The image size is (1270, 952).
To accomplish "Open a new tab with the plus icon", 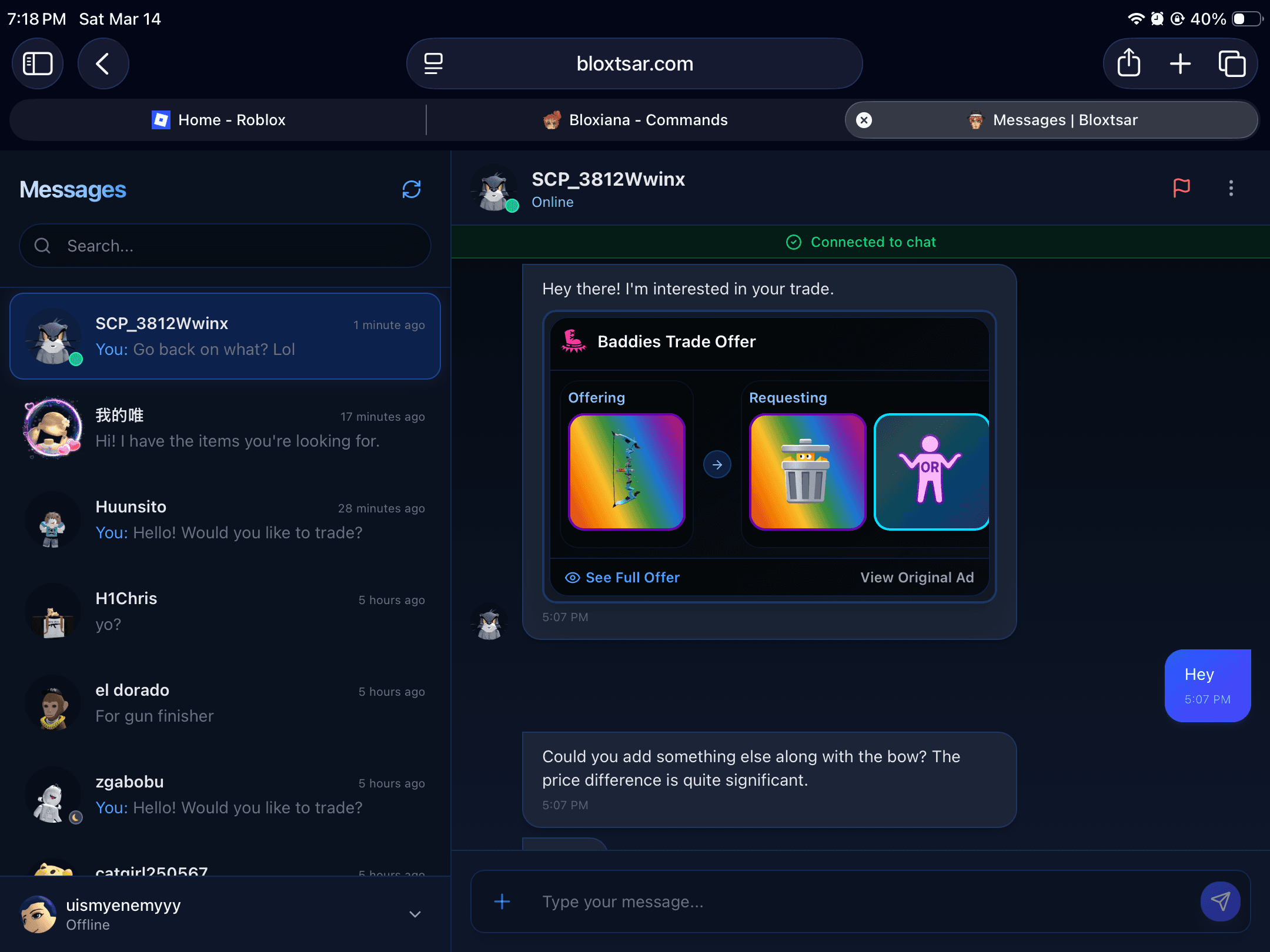I will [x=1180, y=63].
